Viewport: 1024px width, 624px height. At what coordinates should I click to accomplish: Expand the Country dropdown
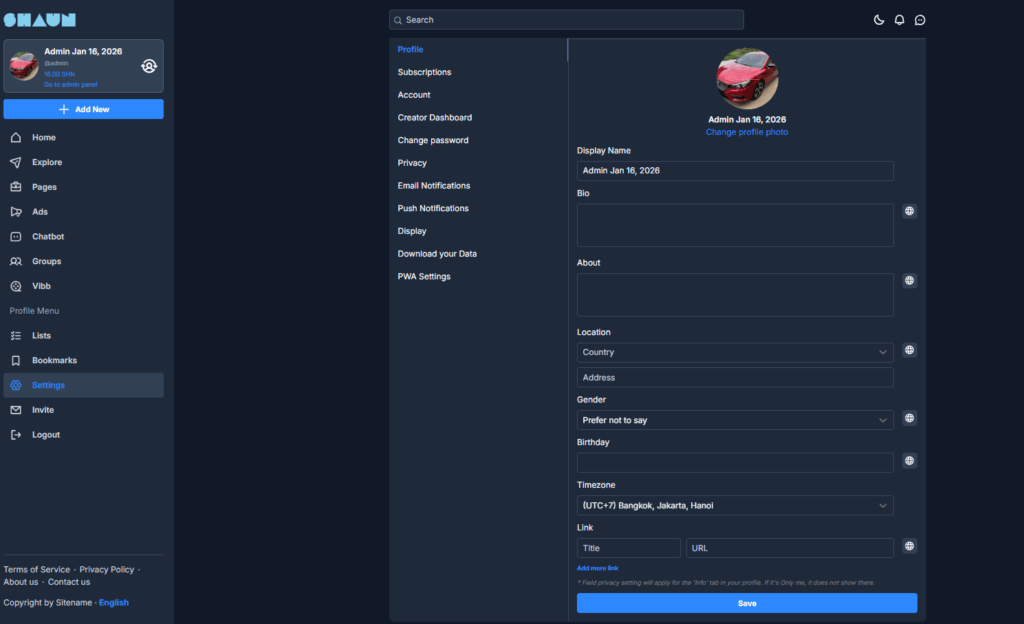click(735, 352)
